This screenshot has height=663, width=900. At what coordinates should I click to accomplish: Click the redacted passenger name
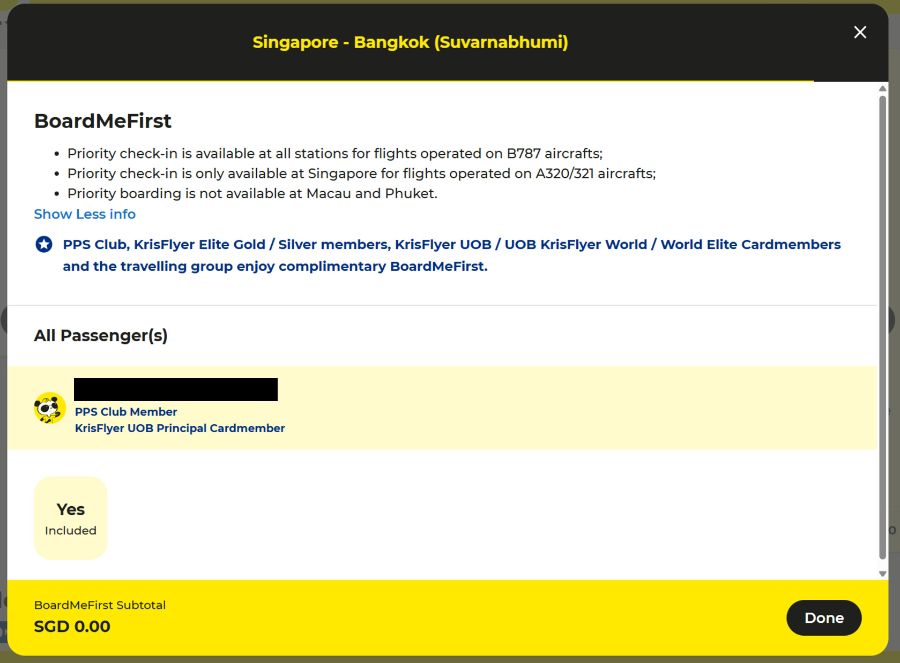pos(176,389)
